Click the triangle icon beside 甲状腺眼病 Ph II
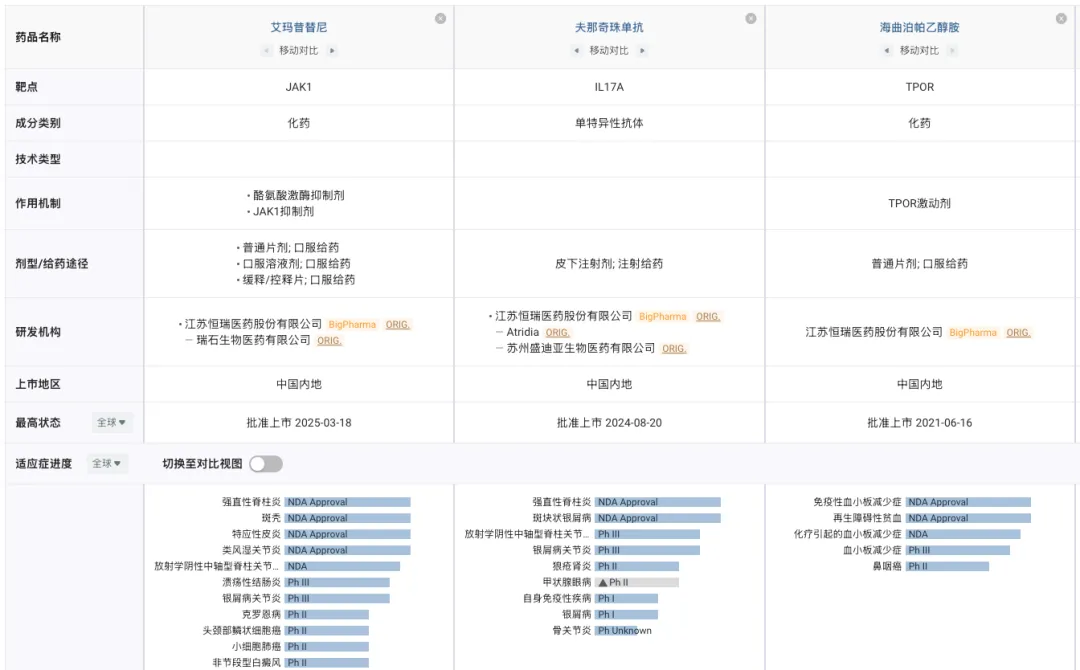The height and width of the screenshot is (670, 1080). pos(603,582)
